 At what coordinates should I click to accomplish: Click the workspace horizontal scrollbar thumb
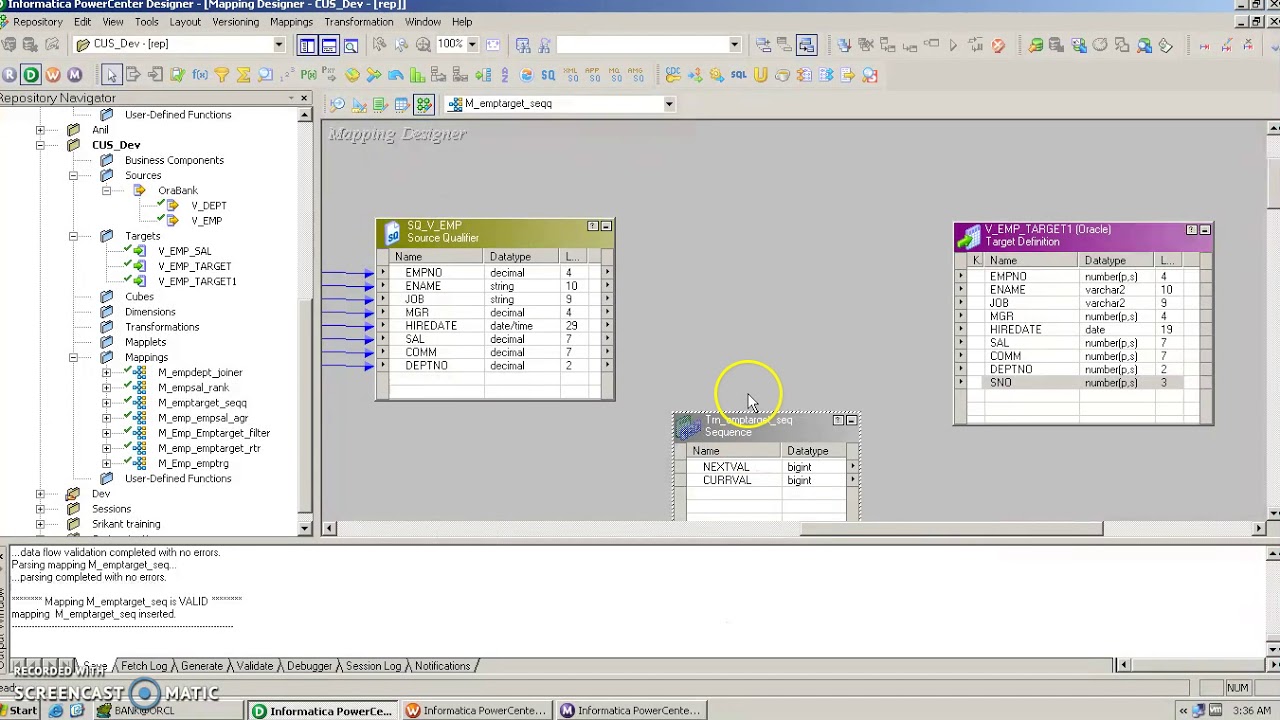951,529
